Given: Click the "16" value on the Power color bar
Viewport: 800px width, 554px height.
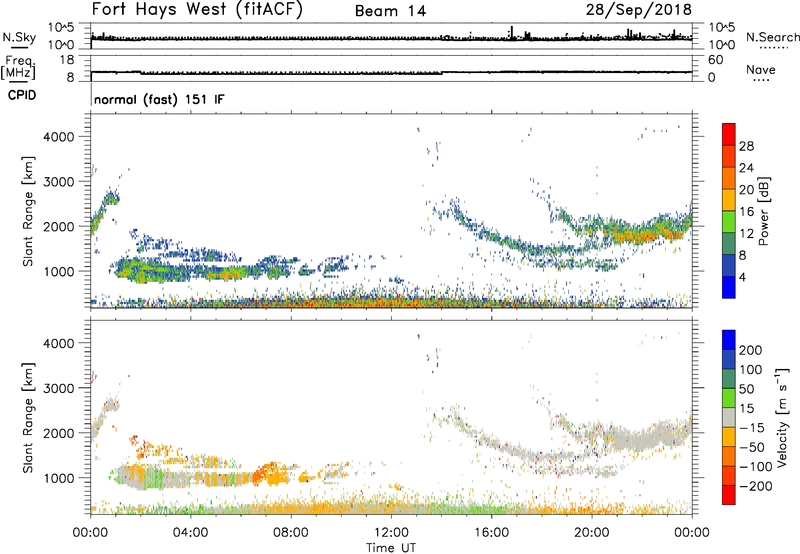Looking at the screenshot, I should click(x=746, y=212).
